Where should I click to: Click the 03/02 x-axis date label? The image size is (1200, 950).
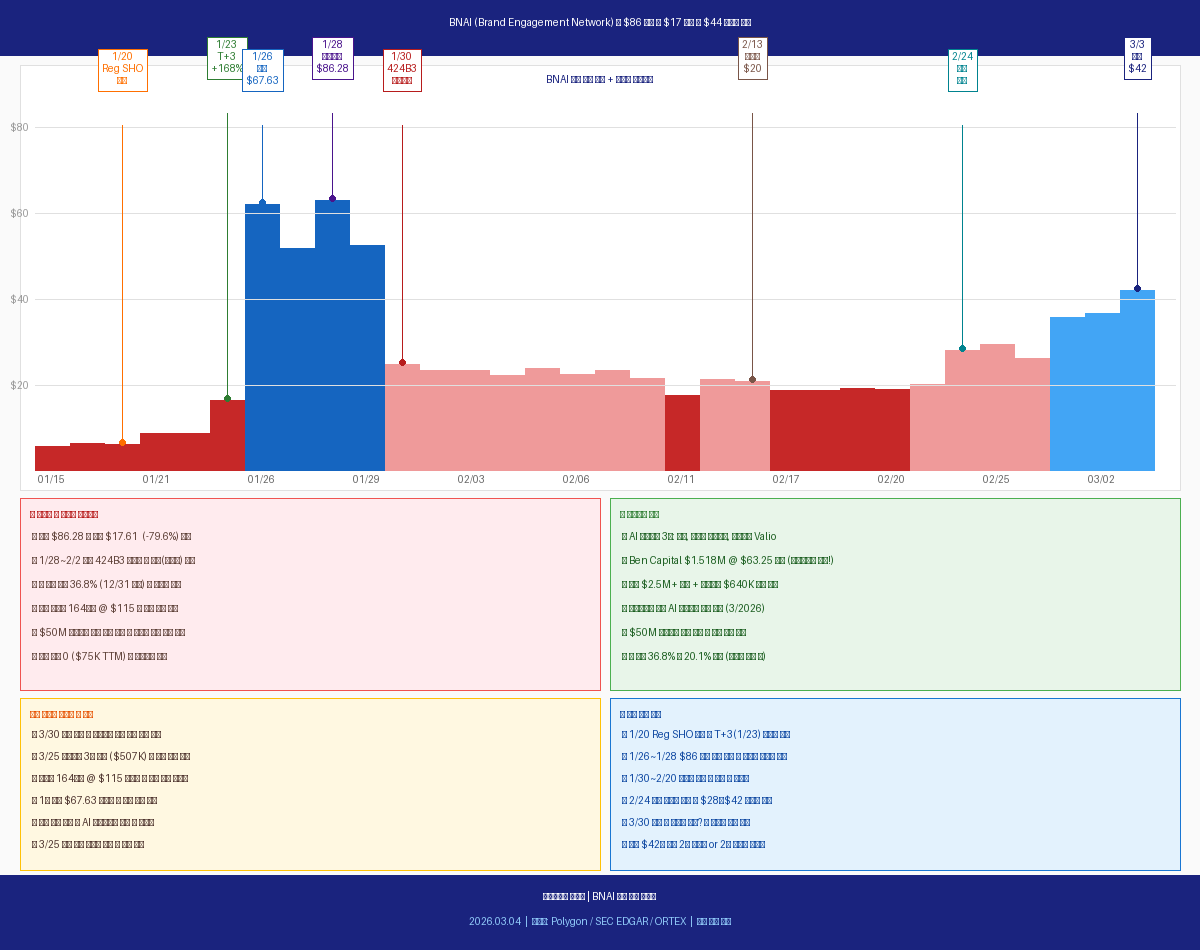(1101, 479)
